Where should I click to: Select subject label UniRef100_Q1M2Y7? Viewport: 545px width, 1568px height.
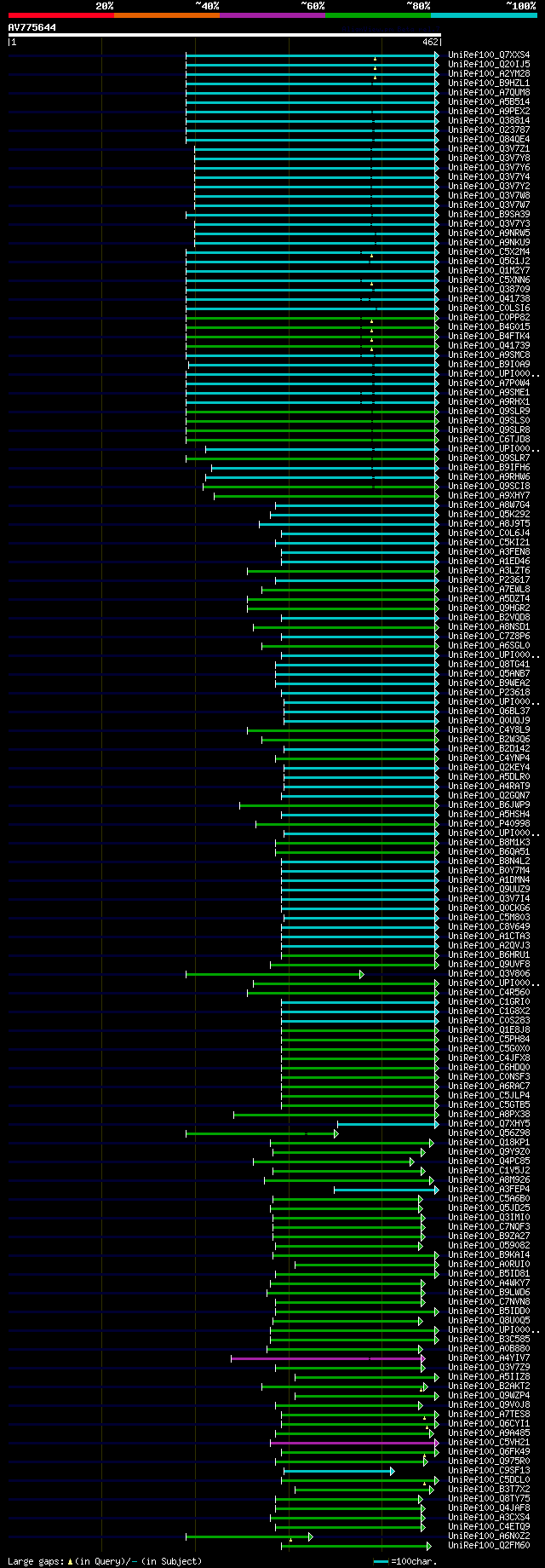click(x=489, y=270)
